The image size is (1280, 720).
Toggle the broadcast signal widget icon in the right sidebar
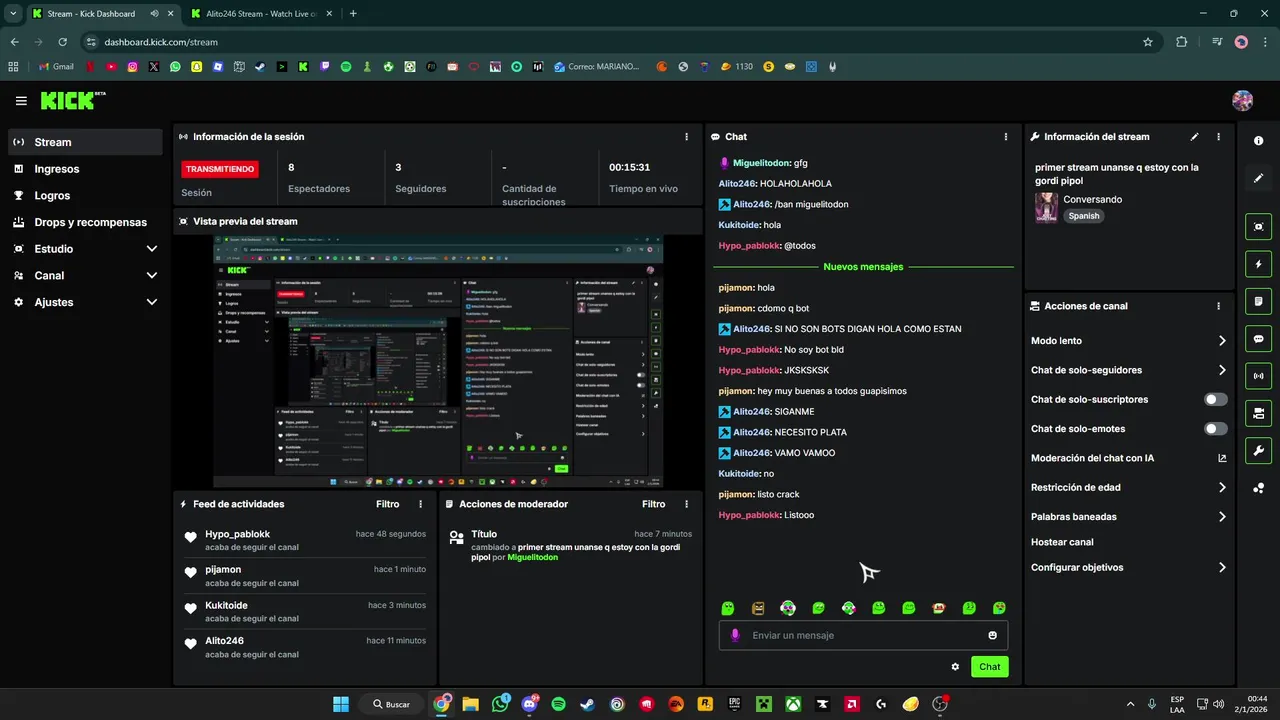pos(1259,376)
